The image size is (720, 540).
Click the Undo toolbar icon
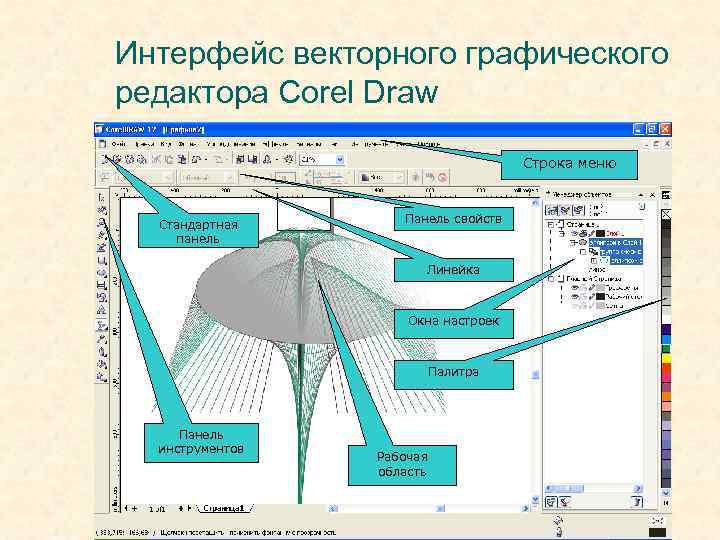click(196, 159)
